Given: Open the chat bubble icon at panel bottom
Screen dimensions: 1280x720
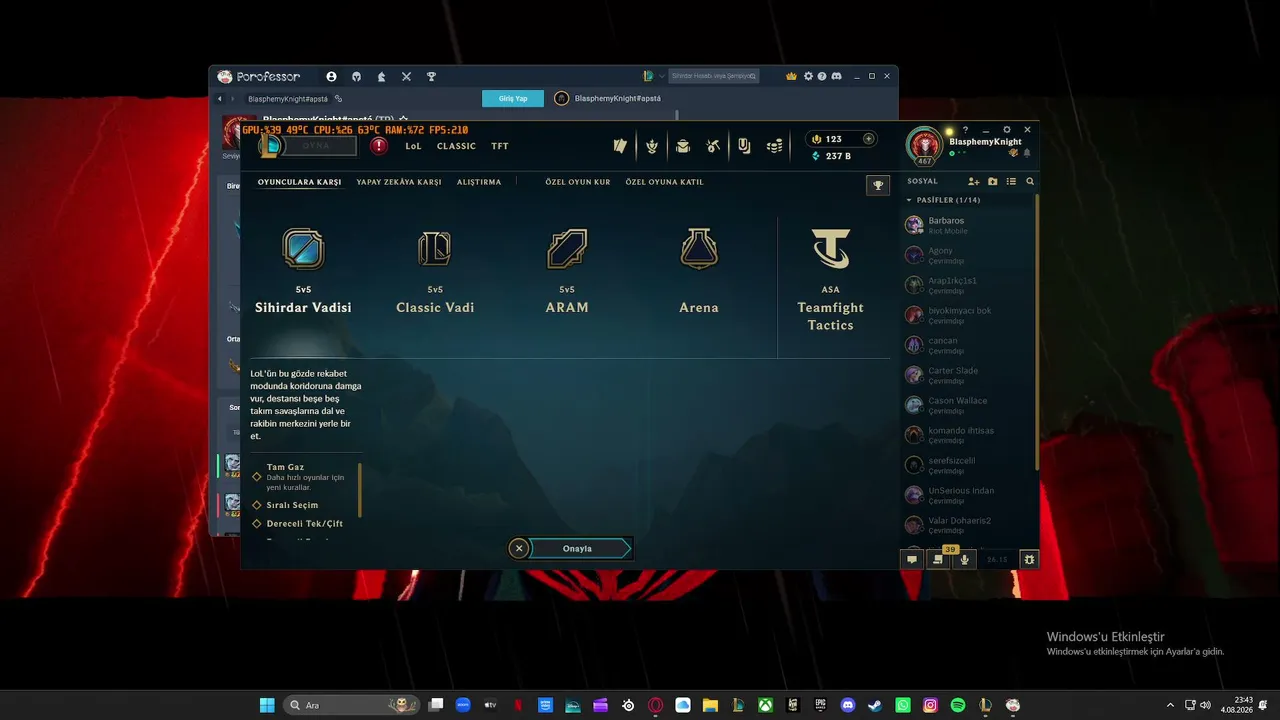Looking at the screenshot, I should pos(912,560).
